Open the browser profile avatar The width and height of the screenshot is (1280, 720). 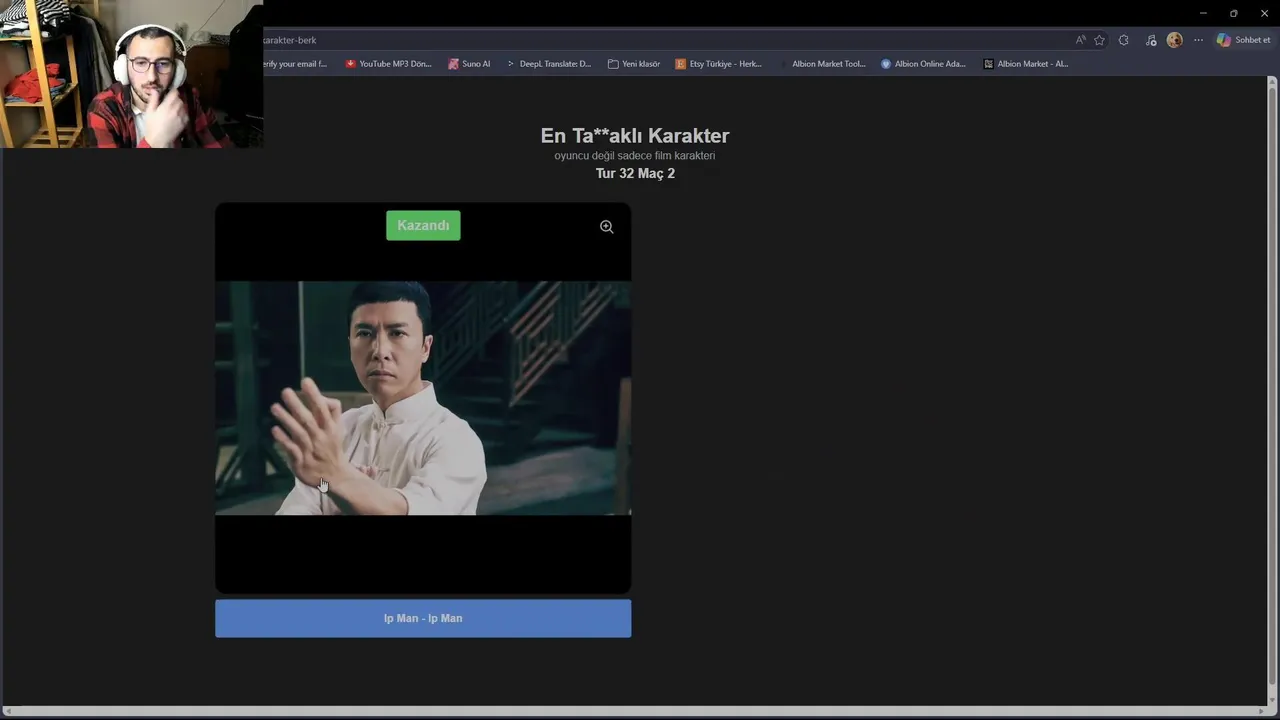pyautogui.click(x=1174, y=40)
